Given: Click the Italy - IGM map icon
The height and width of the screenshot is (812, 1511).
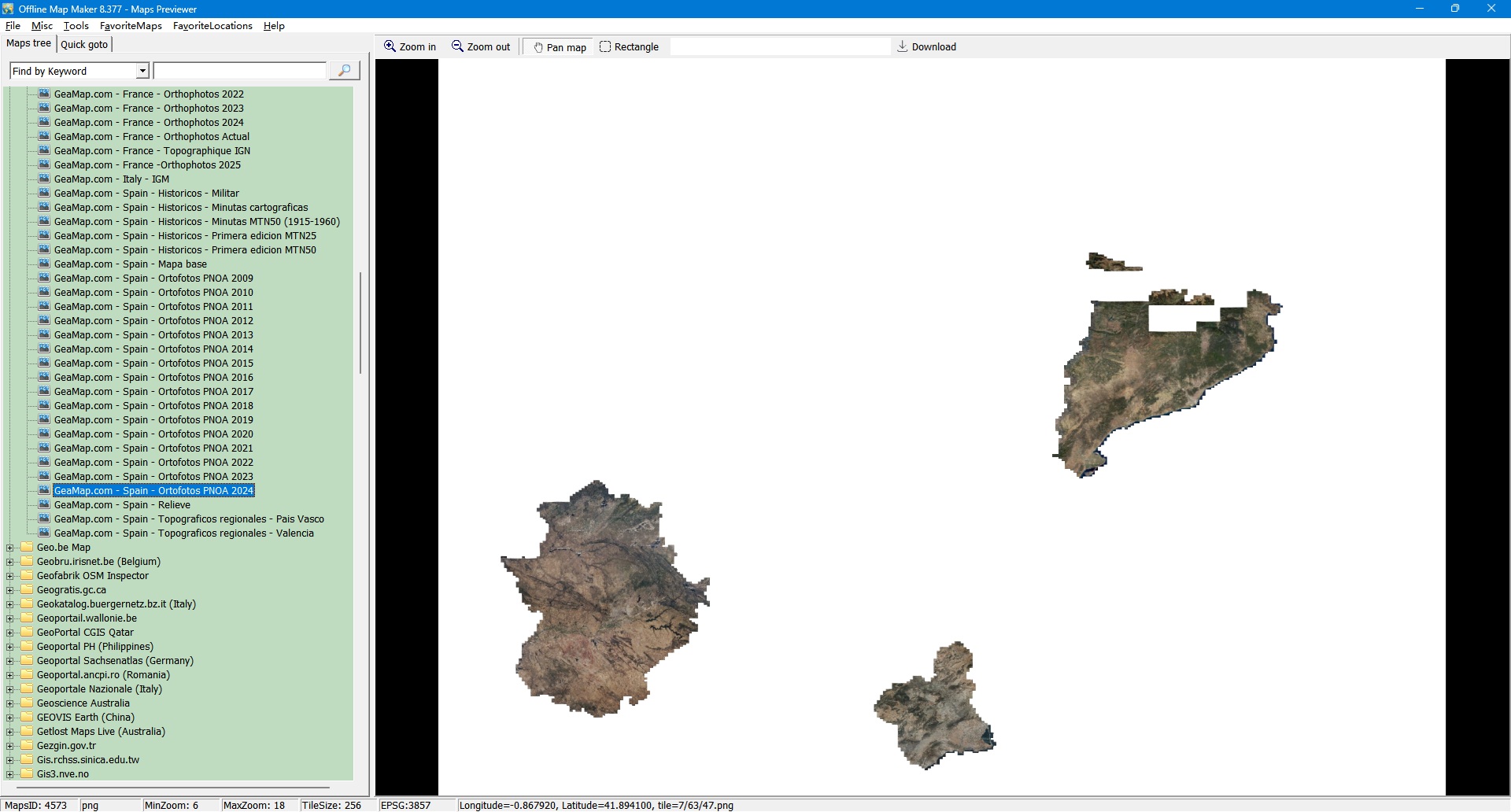Looking at the screenshot, I should 44,179.
